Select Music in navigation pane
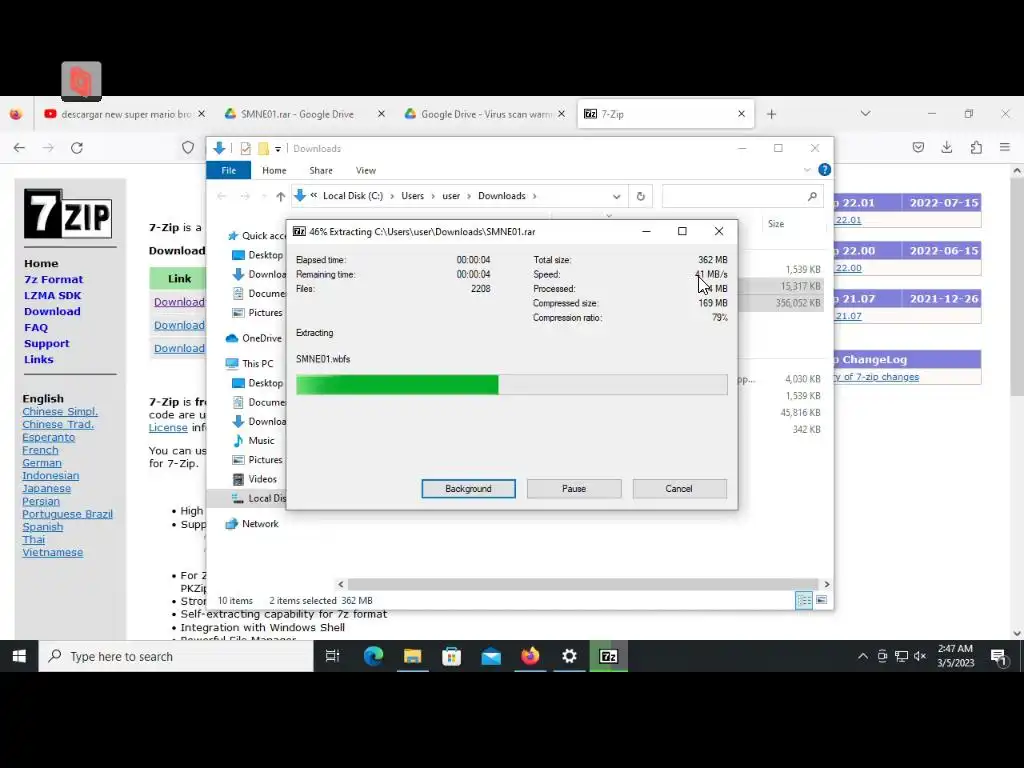 click(254, 441)
